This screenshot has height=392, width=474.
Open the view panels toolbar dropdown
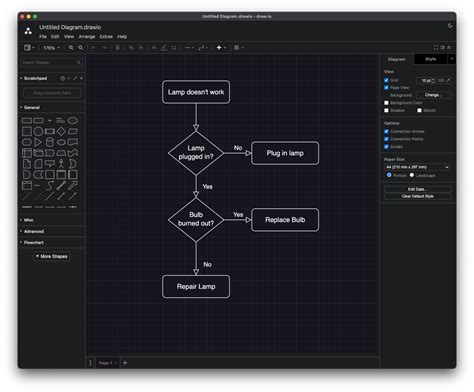(x=29, y=48)
